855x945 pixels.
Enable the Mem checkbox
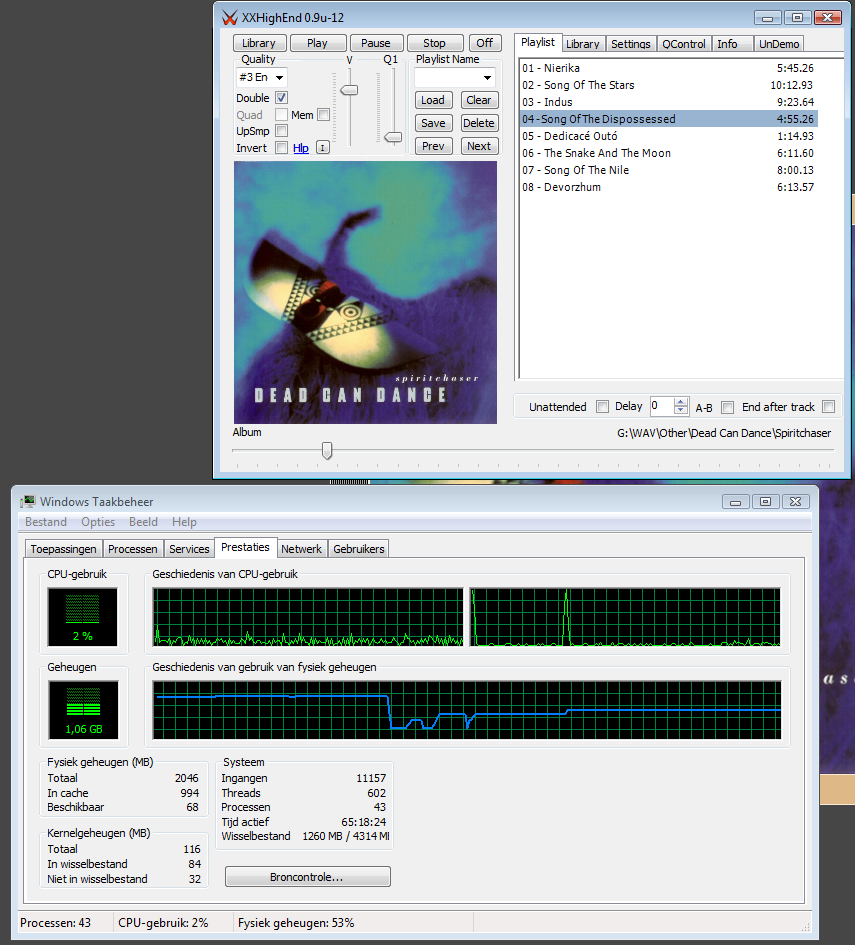(324, 115)
